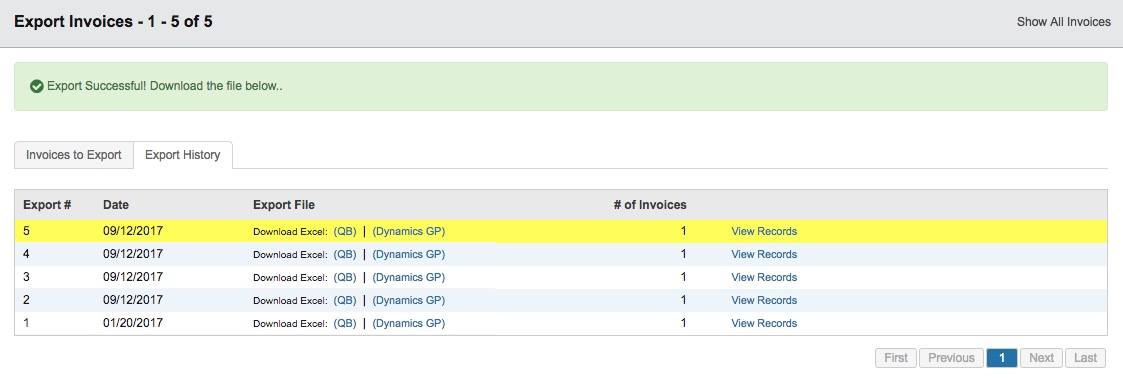View Records for export 5

point(764,231)
